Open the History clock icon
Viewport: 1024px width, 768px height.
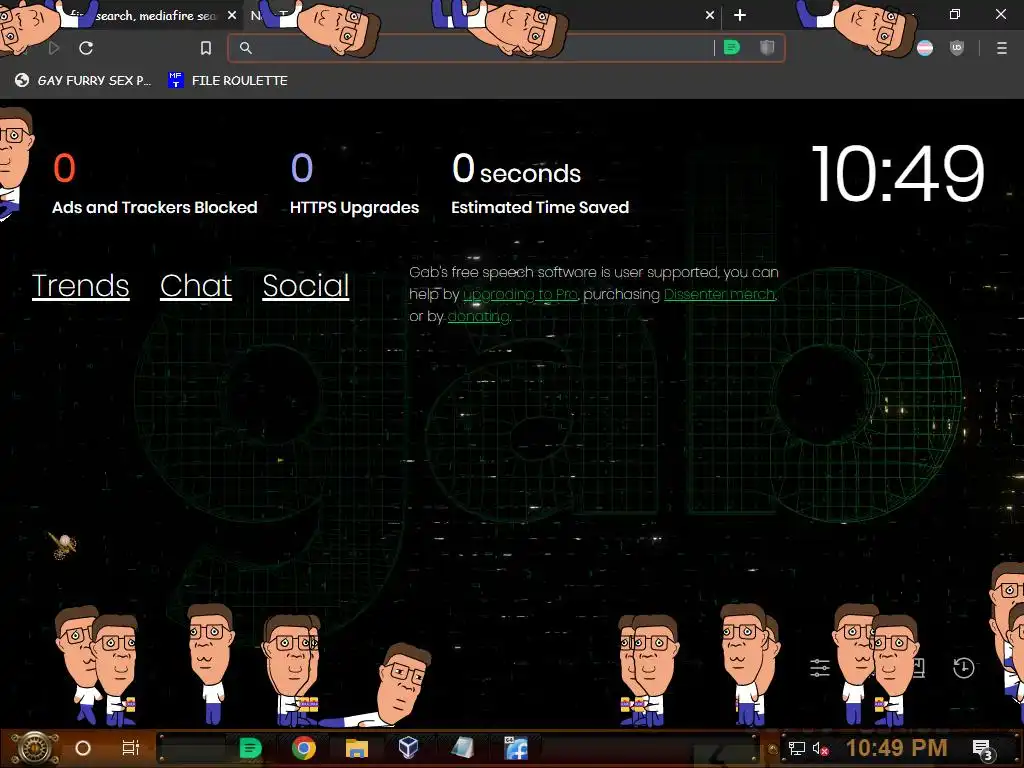click(963, 667)
